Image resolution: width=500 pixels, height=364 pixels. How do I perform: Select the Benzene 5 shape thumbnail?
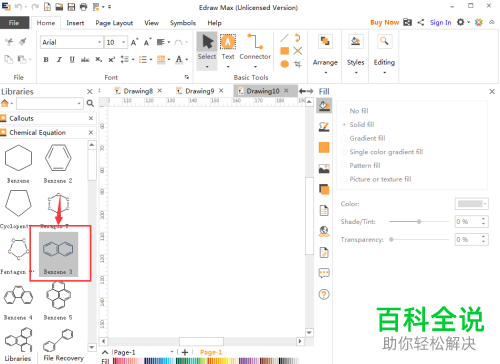[58, 300]
